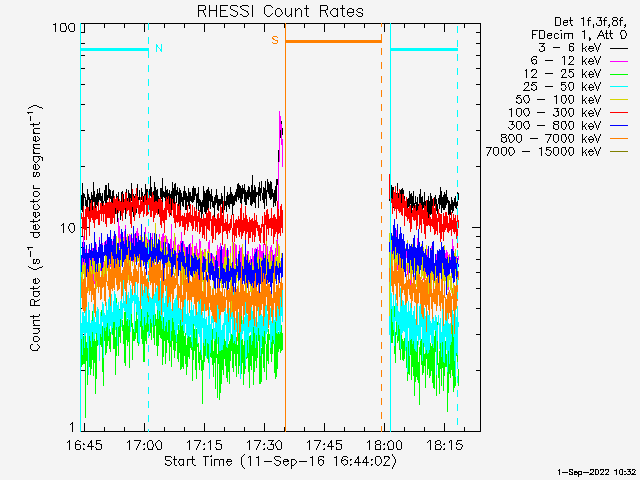The width and height of the screenshot is (640, 480).
Task: Click the '1-Sep-2022 10:32' timestamp
Action: point(597,473)
